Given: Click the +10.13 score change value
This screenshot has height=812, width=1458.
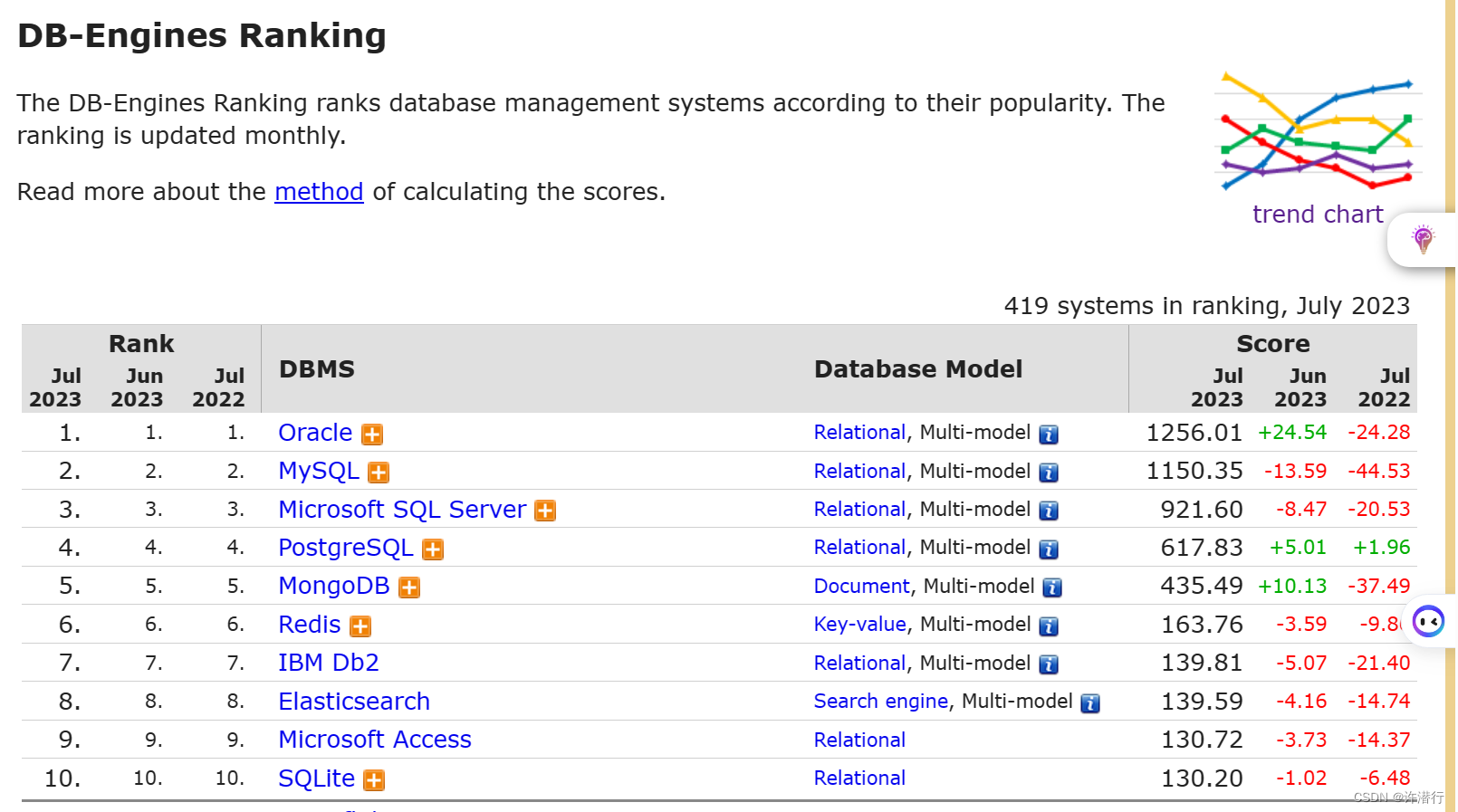Looking at the screenshot, I should (1292, 587).
